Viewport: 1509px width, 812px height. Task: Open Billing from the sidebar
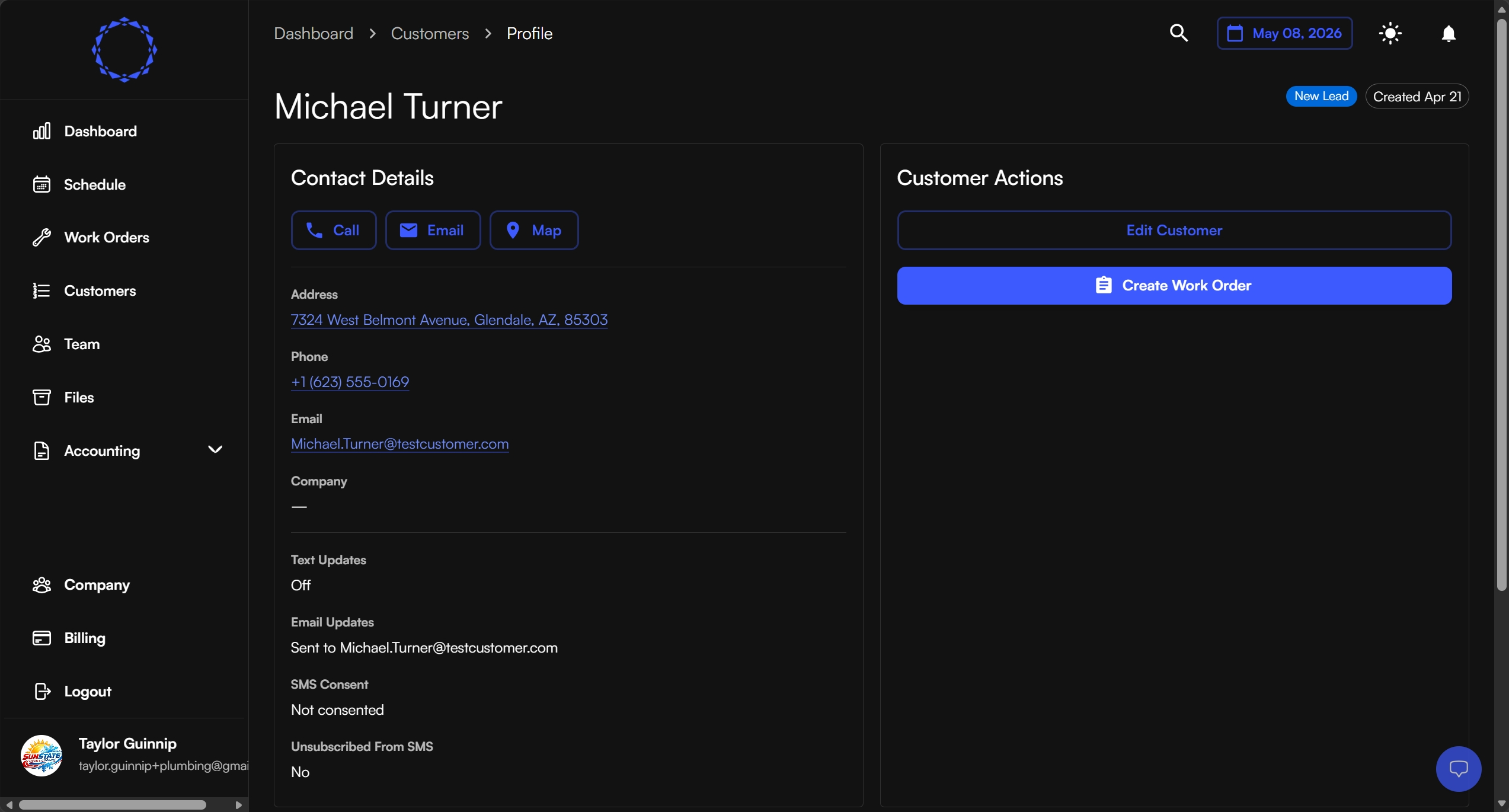point(85,638)
